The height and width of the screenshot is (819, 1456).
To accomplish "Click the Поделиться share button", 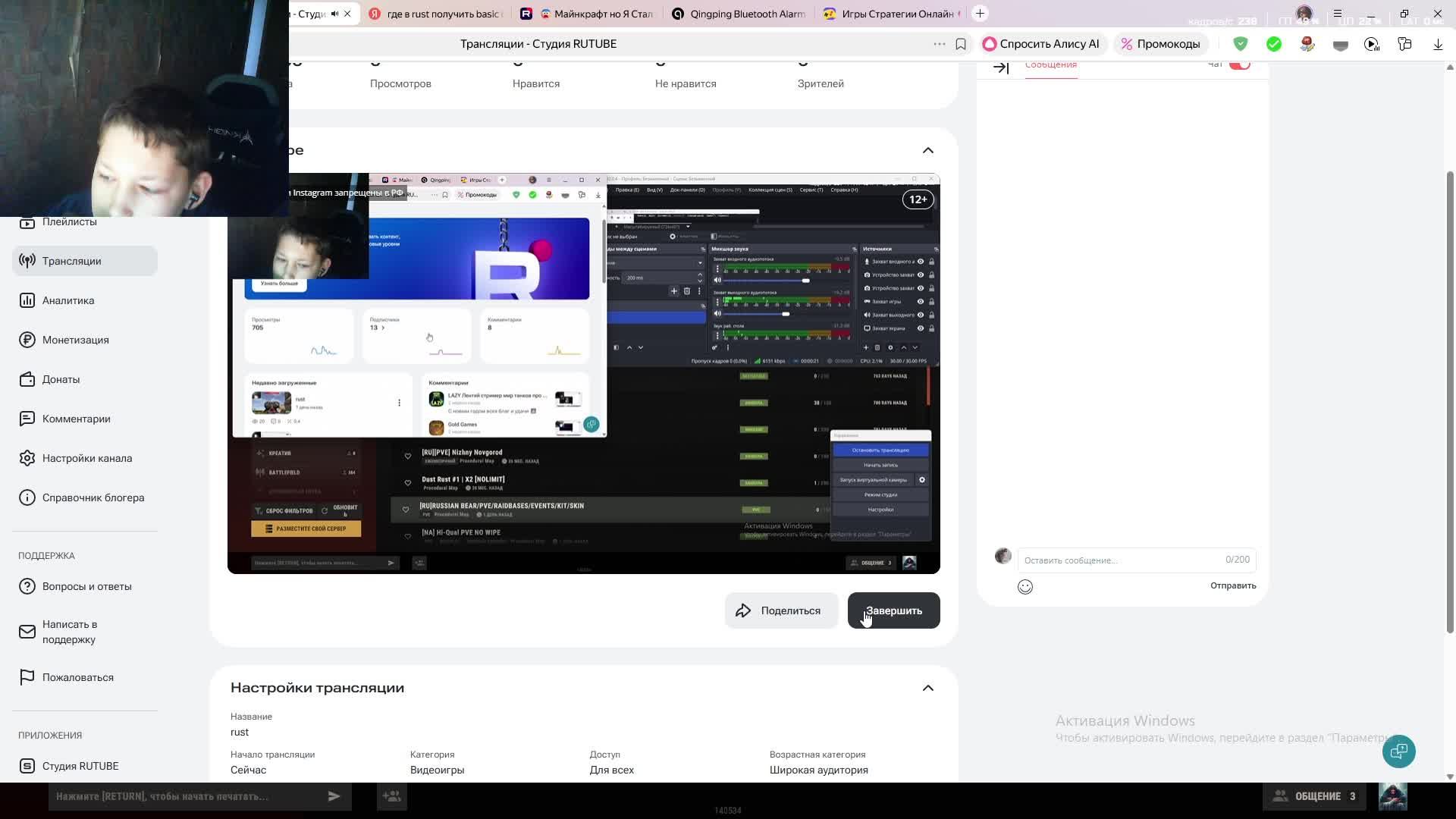I will point(781,610).
